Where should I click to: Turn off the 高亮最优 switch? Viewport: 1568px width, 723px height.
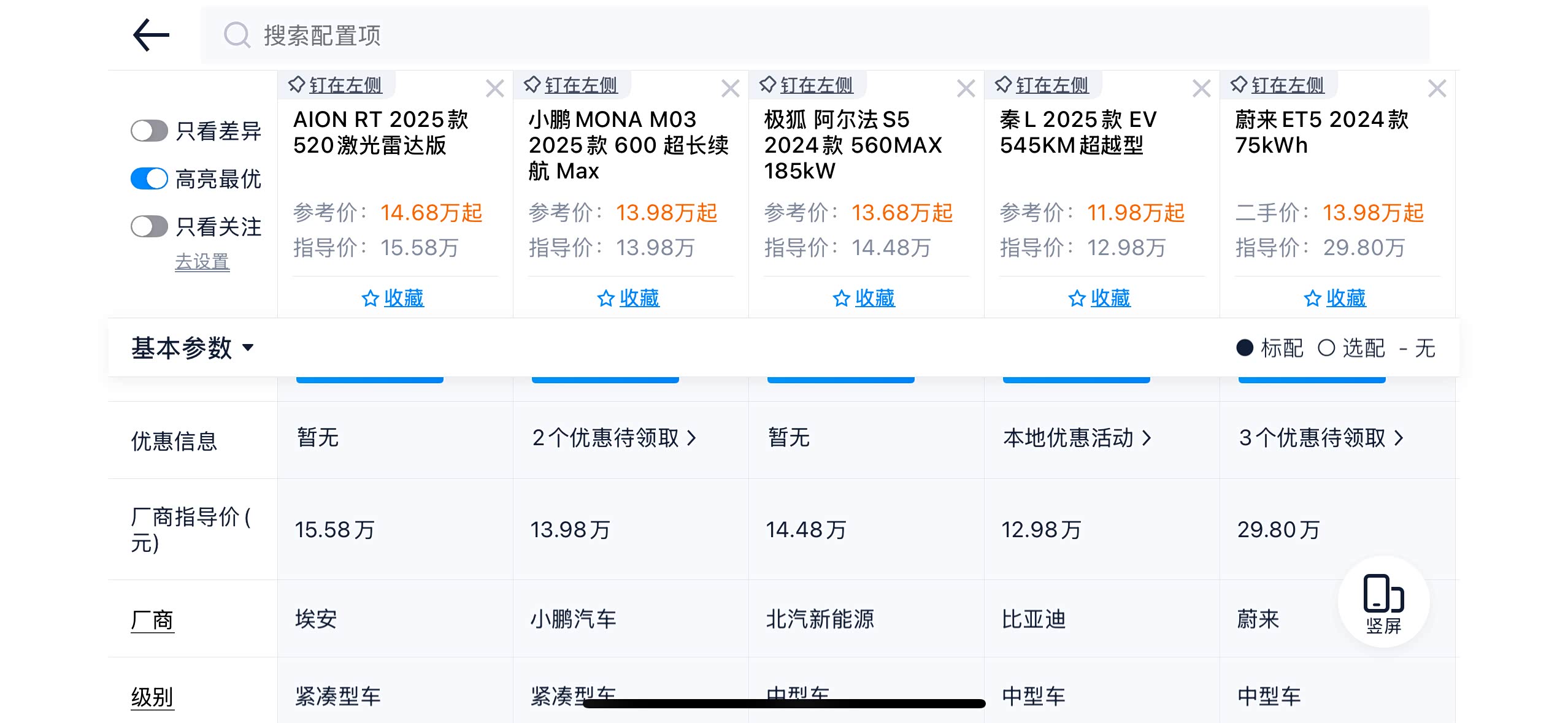[x=149, y=178]
